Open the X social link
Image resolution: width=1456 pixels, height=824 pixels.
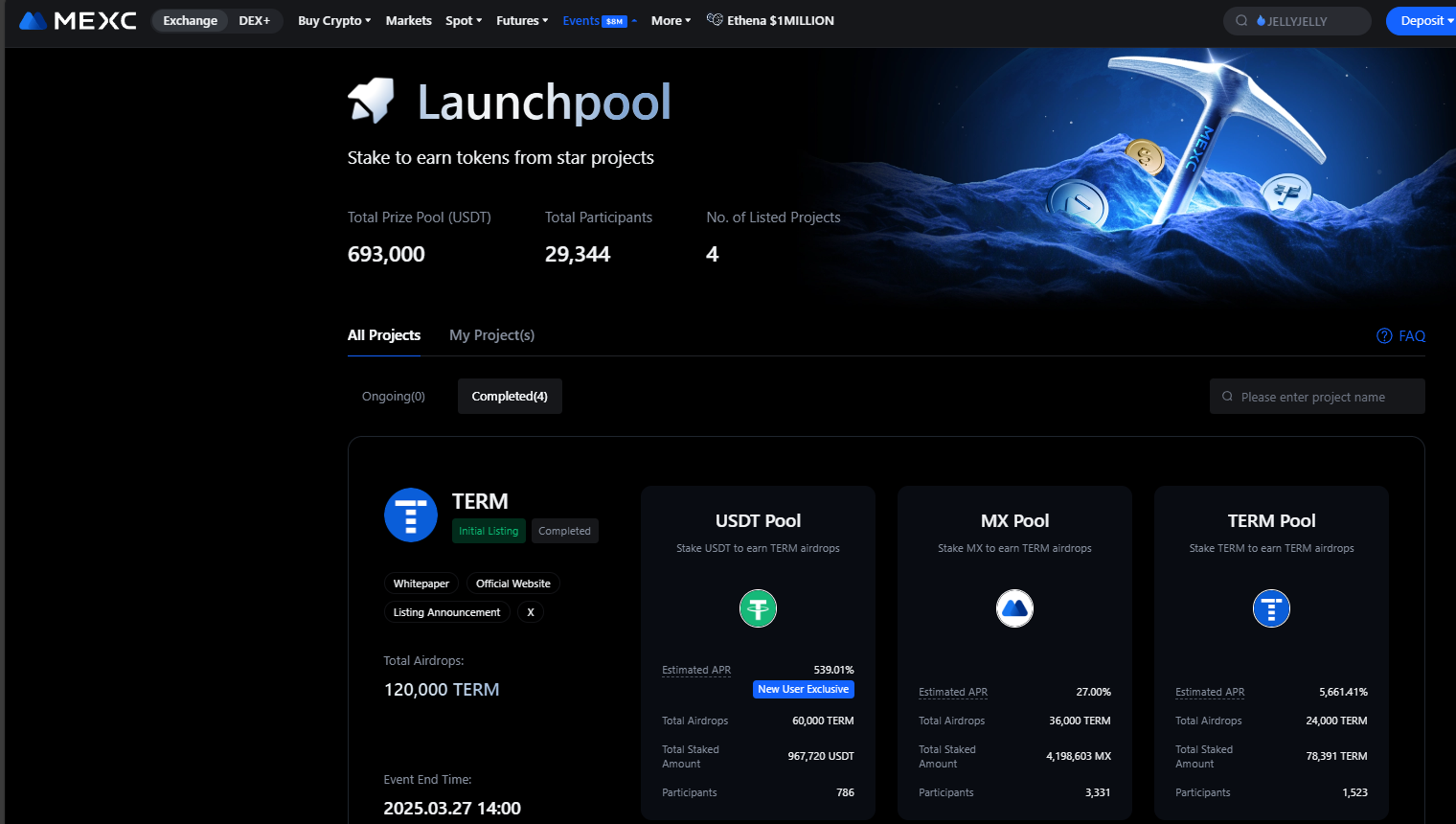[531, 612]
